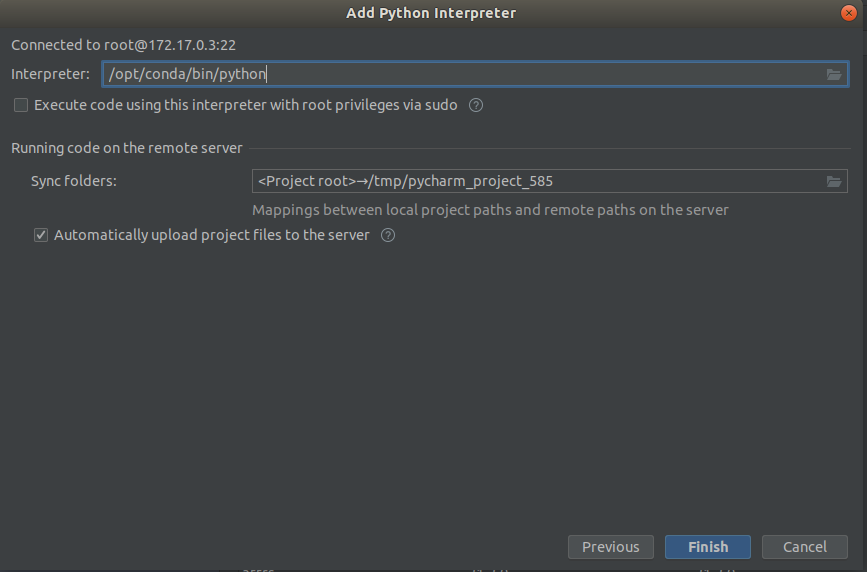Click the 'Automatically upload project files' label text
The image size is (867, 572).
pyautogui.click(x=212, y=235)
